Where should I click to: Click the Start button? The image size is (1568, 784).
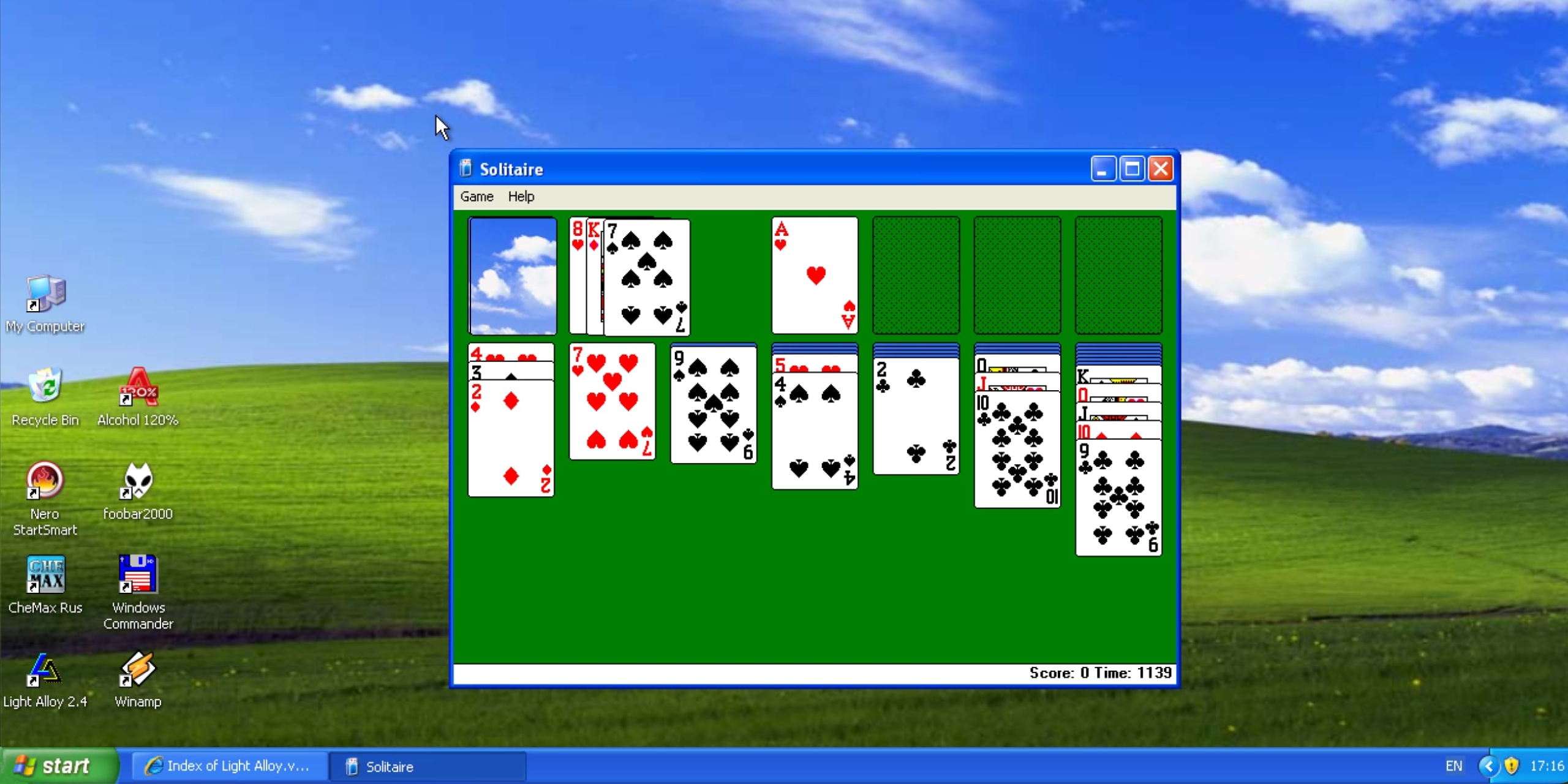(x=58, y=766)
